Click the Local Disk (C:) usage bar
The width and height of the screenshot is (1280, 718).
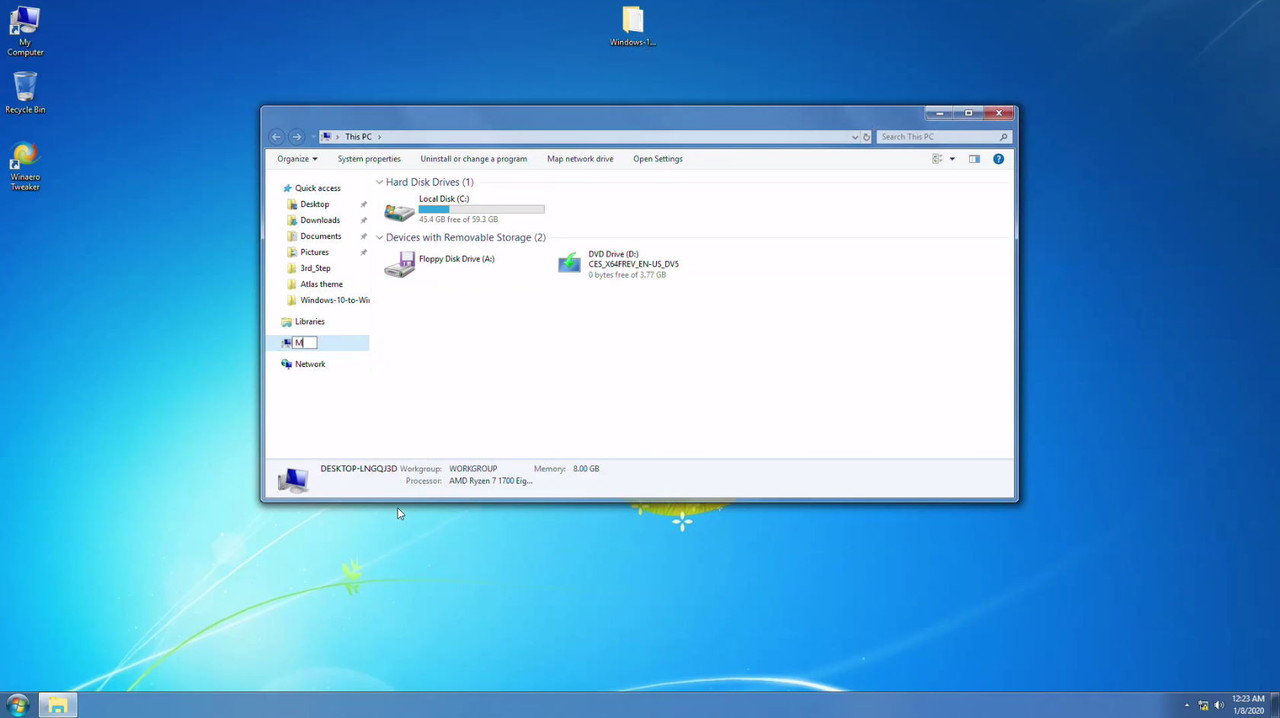481,209
